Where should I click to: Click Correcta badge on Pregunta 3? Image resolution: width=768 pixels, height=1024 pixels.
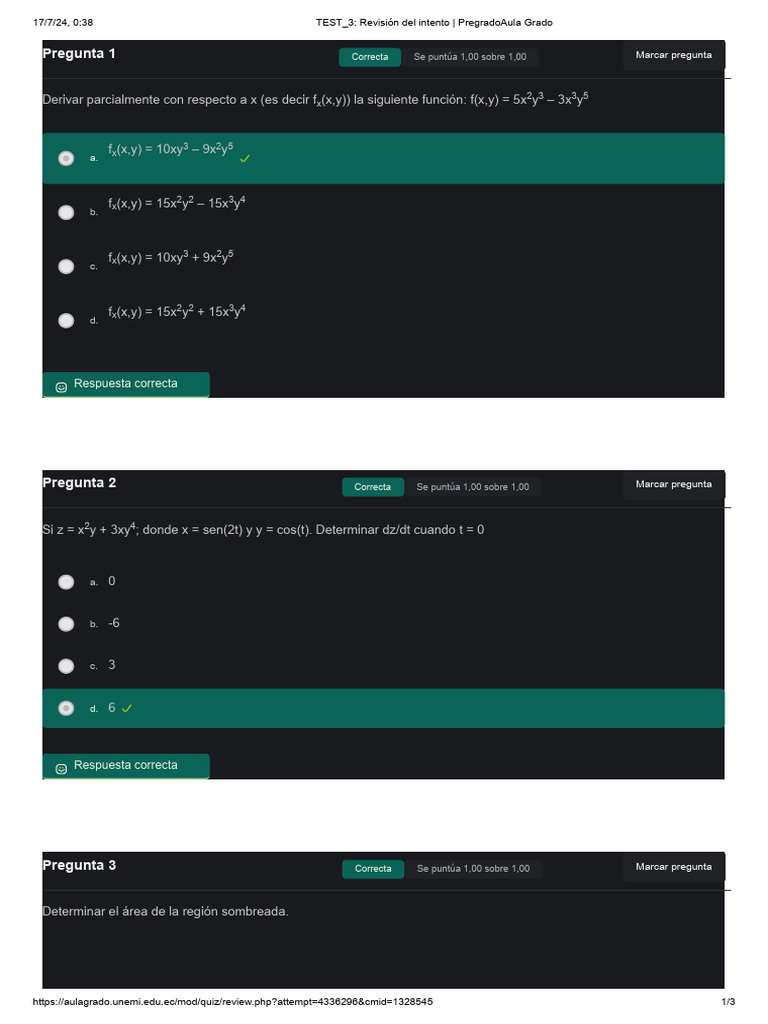click(373, 869)
